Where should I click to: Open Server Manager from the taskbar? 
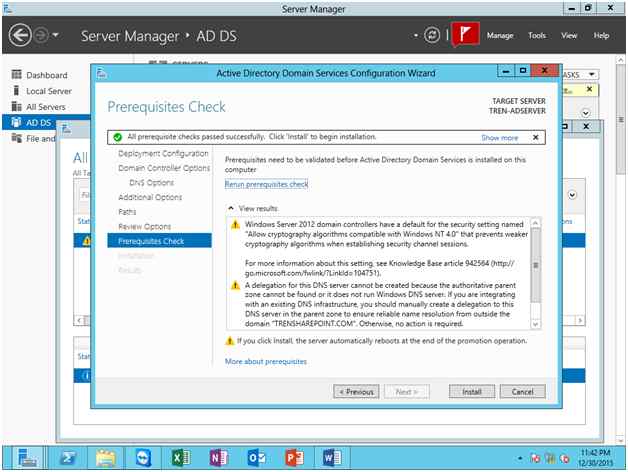27,458
